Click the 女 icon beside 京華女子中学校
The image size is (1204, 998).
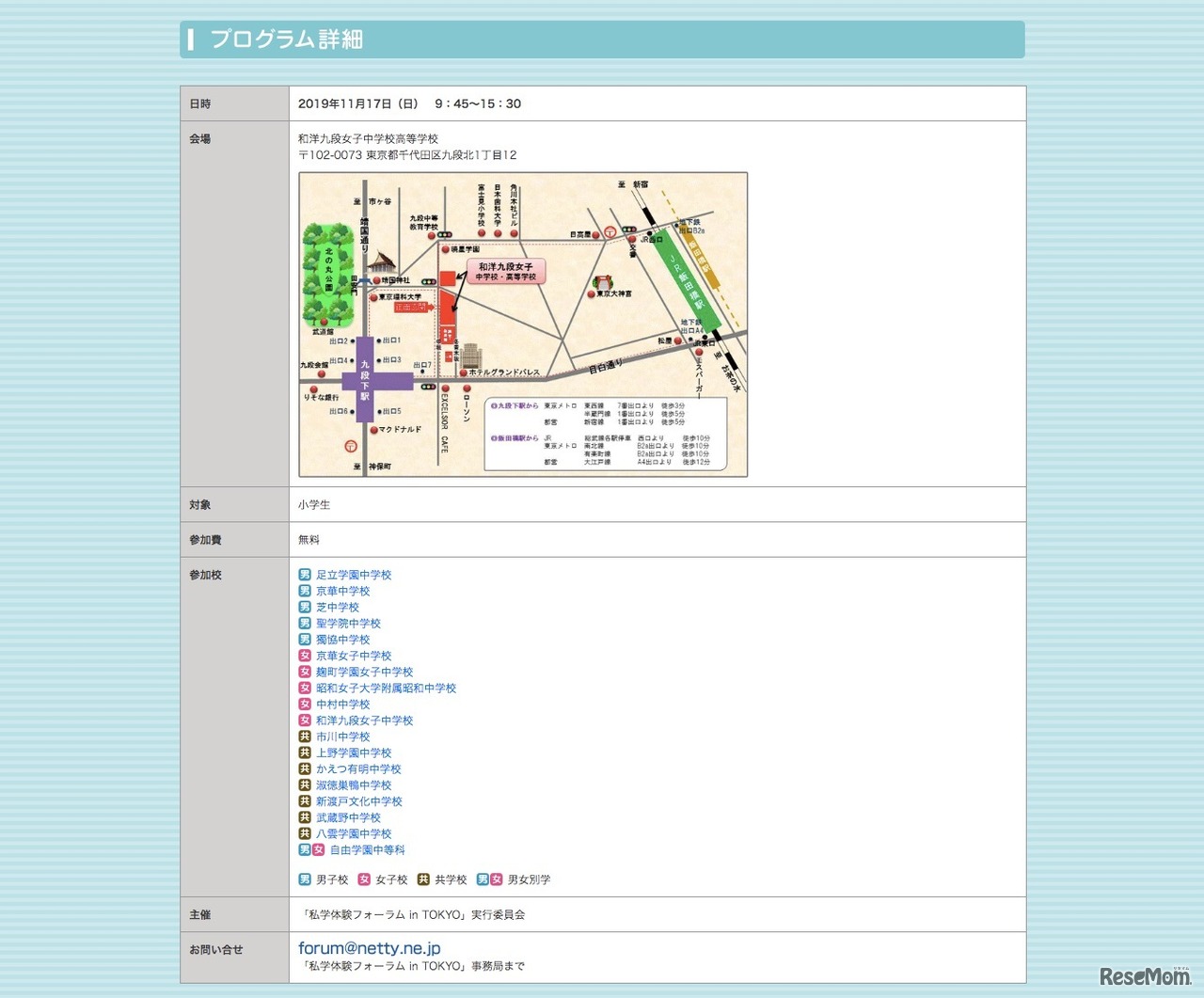(x=305, y=656)
